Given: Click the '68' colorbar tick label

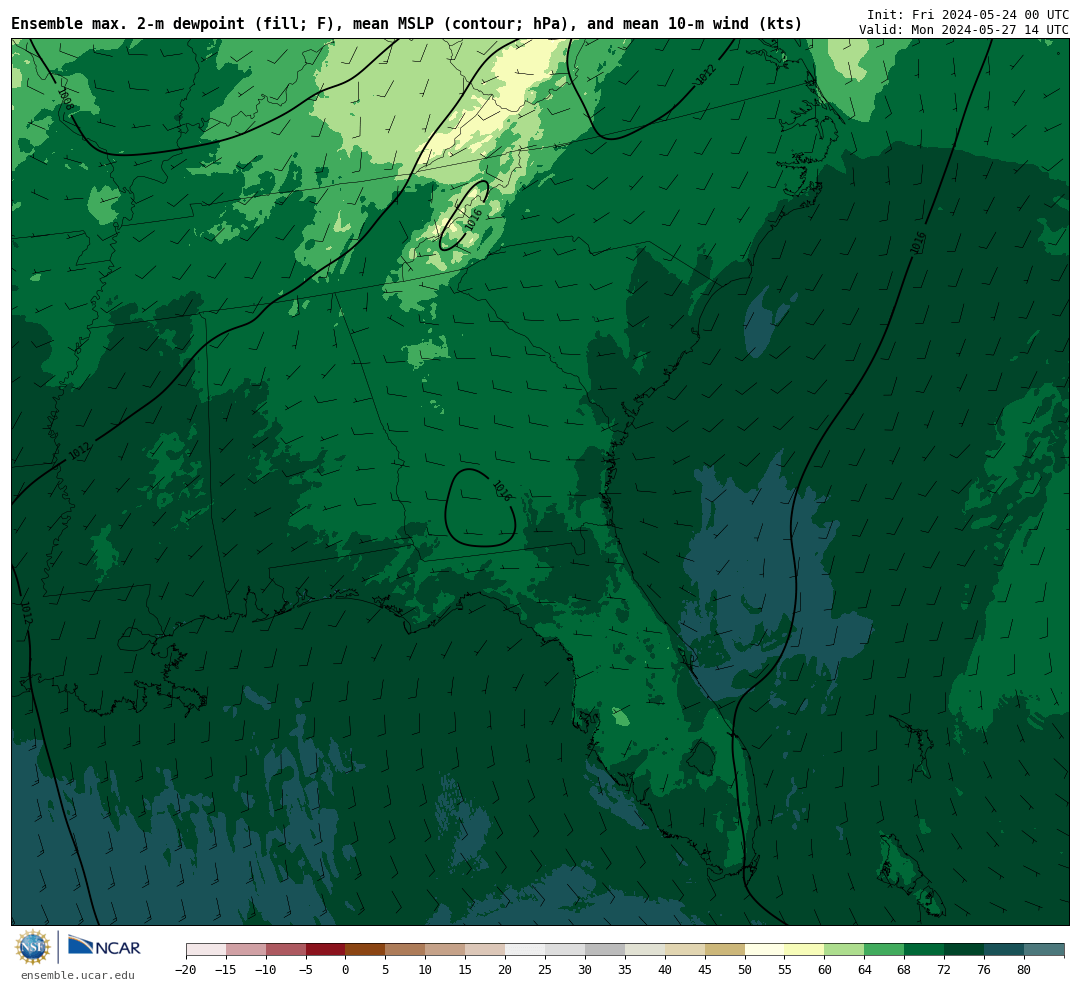Looking at the screenshot, I should [x=904, y=970].
